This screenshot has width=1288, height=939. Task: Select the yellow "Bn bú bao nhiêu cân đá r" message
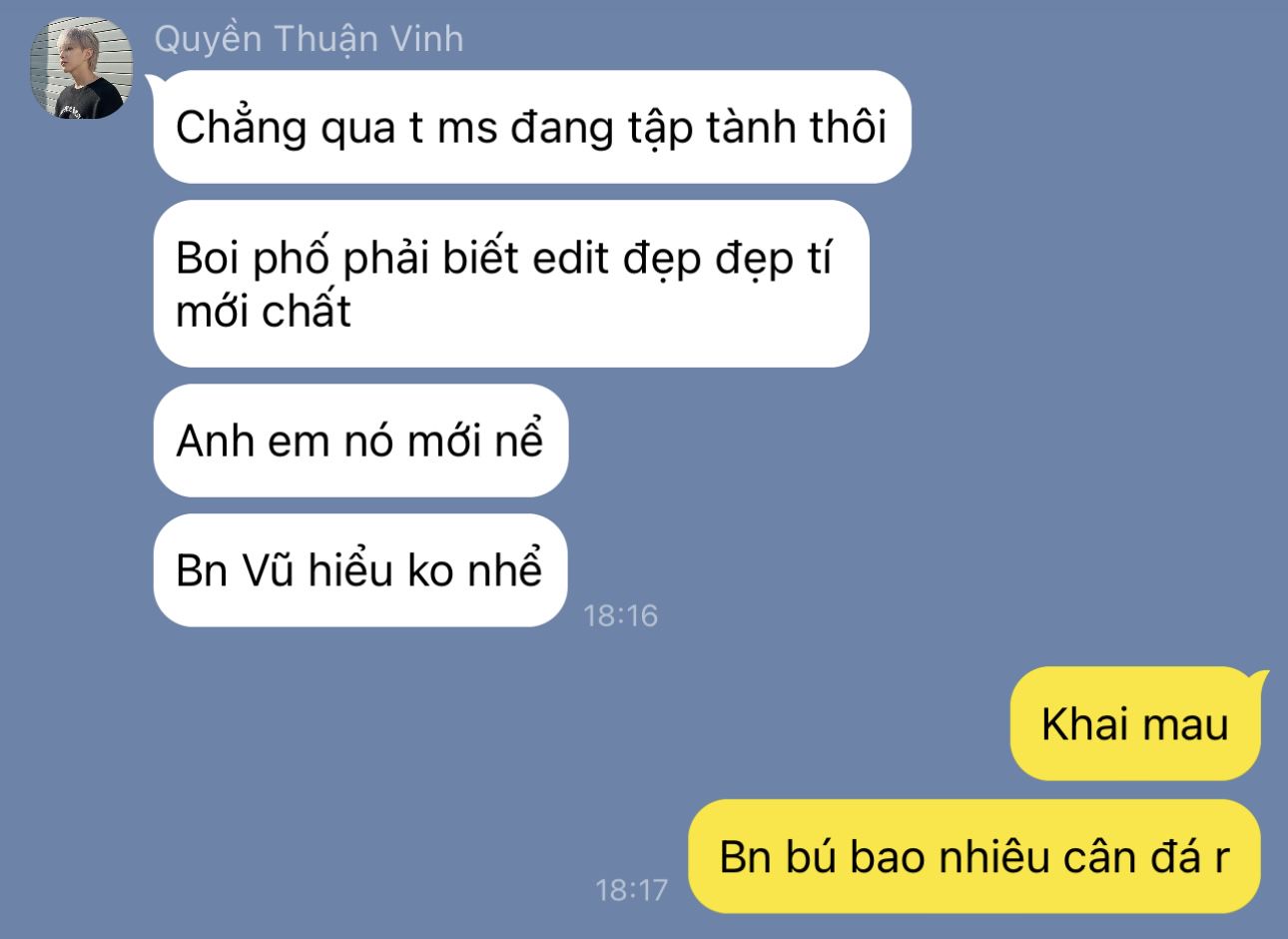(974, 856)
